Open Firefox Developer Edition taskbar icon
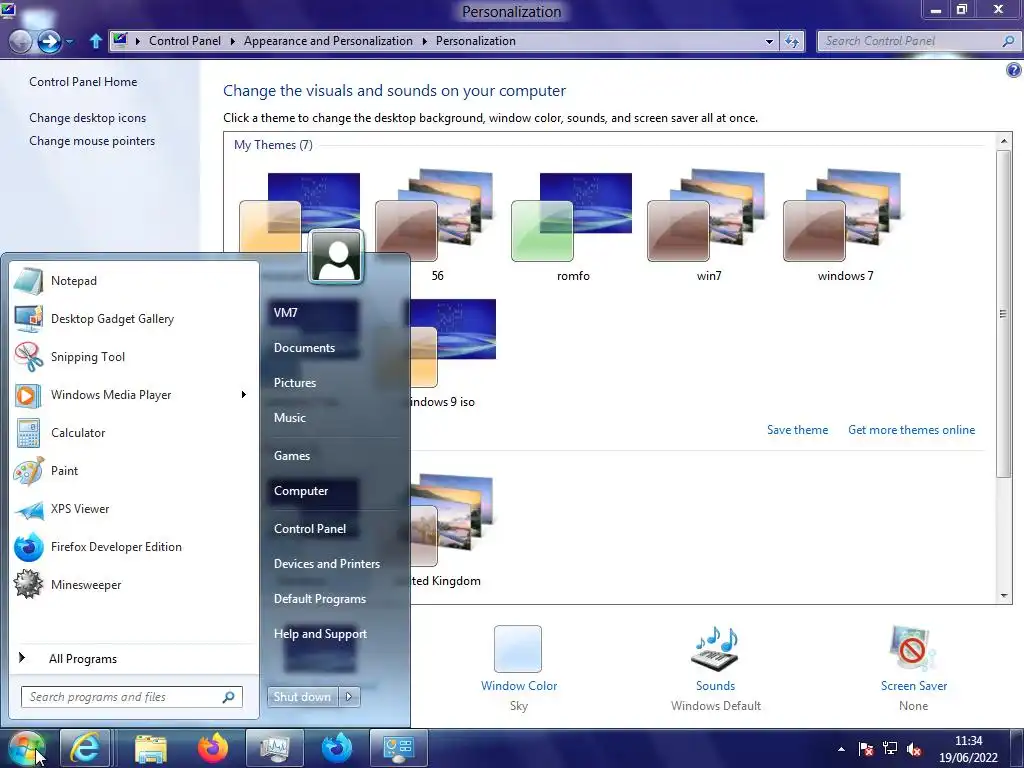Image resolution: width=1024 pixels, height=768 pixels. [336, 748]
